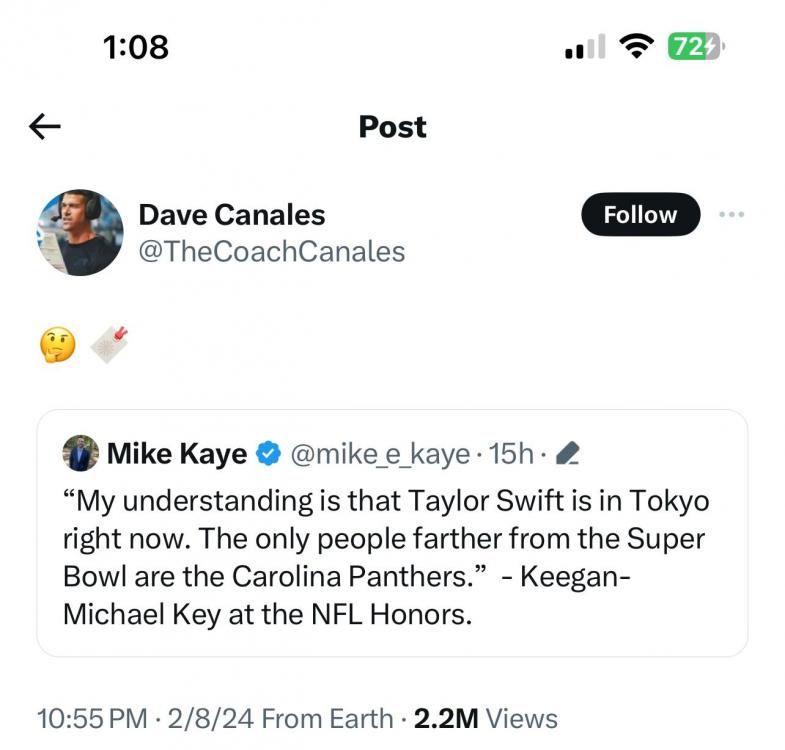
Task: Tap the 15h timestamp on the quoted post
Action: click(x=513, y=454)
